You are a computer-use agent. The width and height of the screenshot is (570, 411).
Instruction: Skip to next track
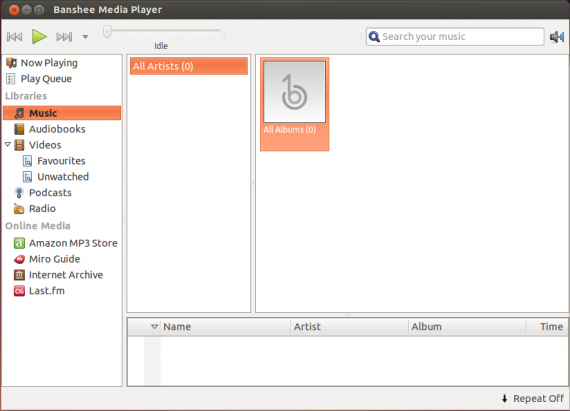[x=64, y=37]
